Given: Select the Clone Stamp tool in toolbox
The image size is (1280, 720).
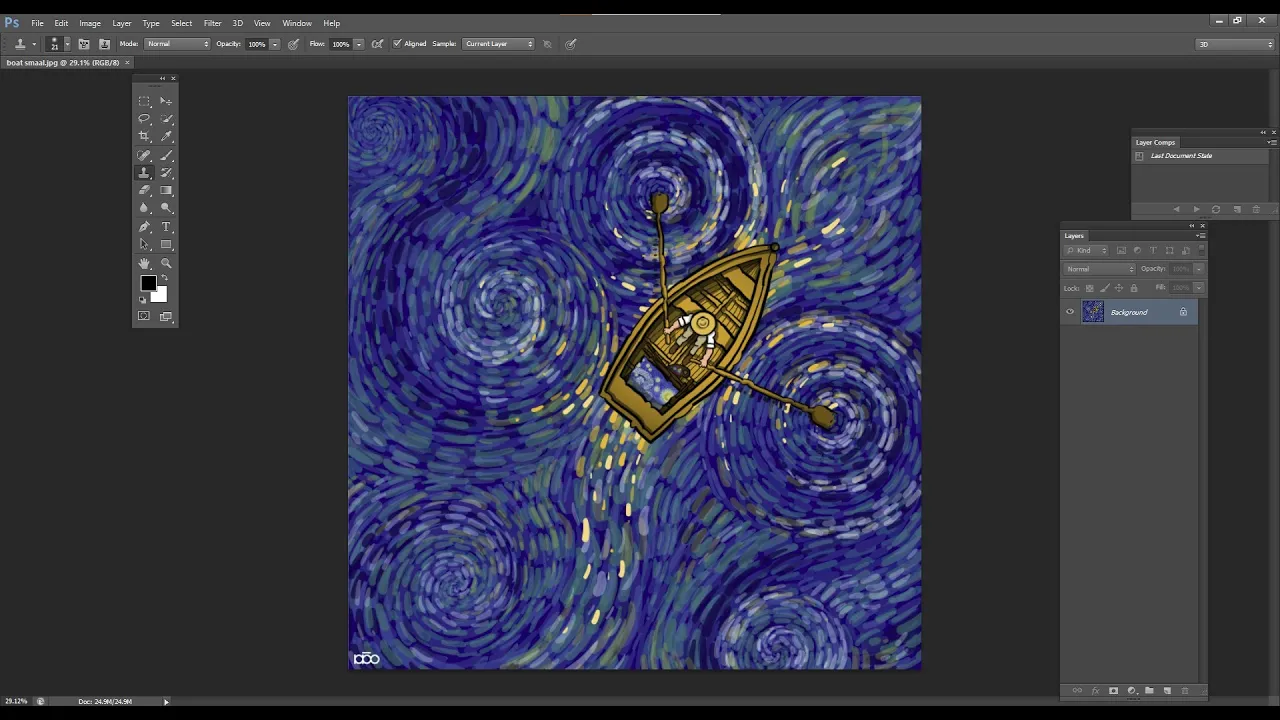Looking at the screenshot, I should click(144, 173).
